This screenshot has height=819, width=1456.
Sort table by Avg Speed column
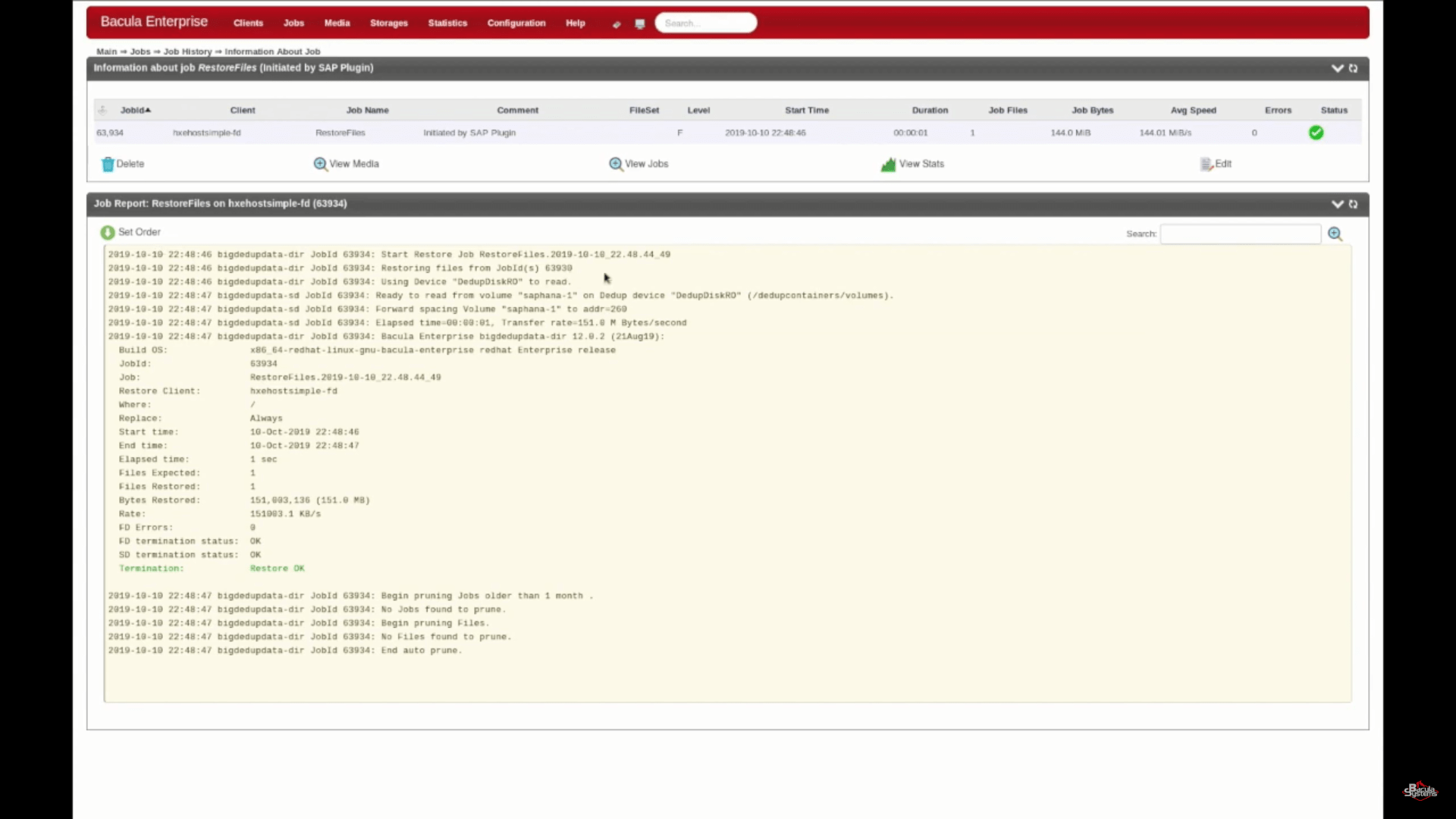pos(1193,110)
